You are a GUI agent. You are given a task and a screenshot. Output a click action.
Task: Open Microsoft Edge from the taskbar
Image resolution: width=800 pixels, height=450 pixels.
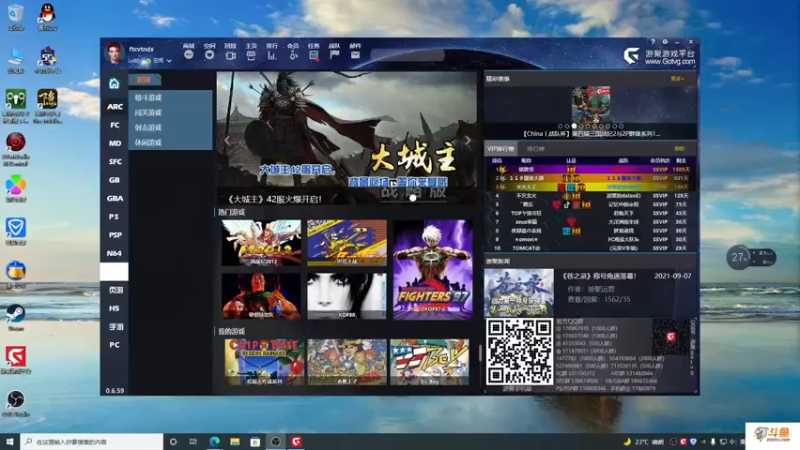click(214, 441)
